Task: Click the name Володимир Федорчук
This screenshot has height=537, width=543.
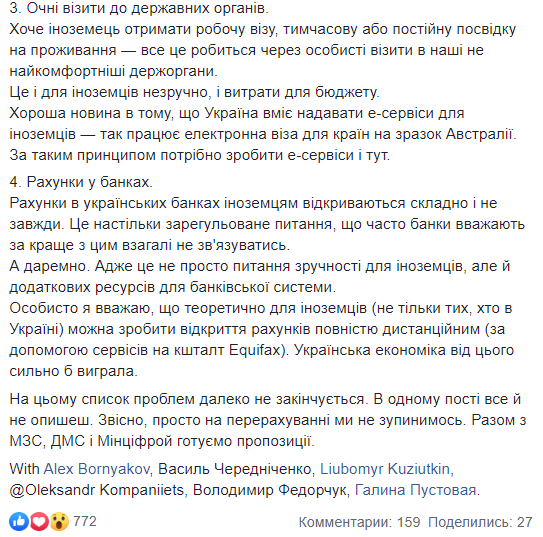Action: (x=269, y=490)
